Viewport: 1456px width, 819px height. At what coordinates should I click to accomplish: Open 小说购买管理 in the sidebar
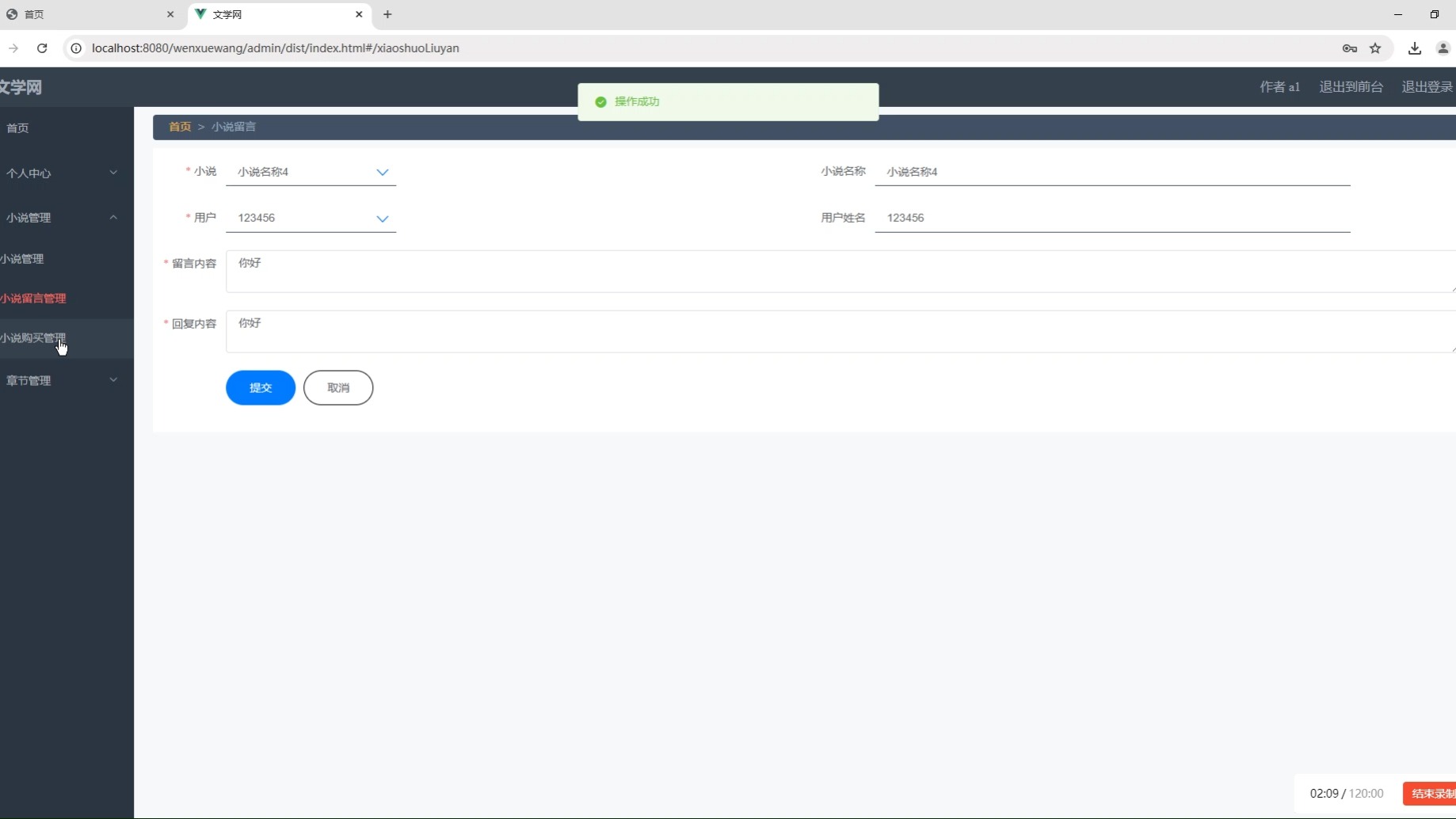click(x=67, y=338)
